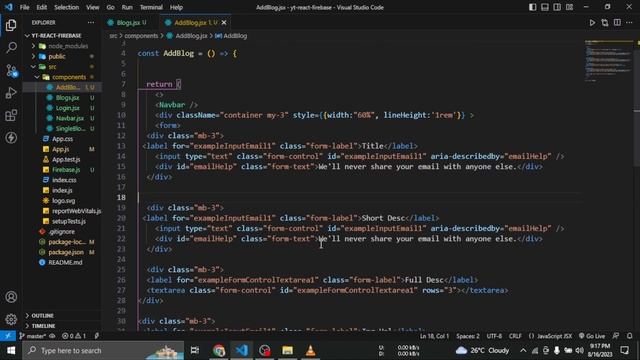Collapse the src folder
The image size is (640, 360).
pyautogui.click(x=62, y=67)
